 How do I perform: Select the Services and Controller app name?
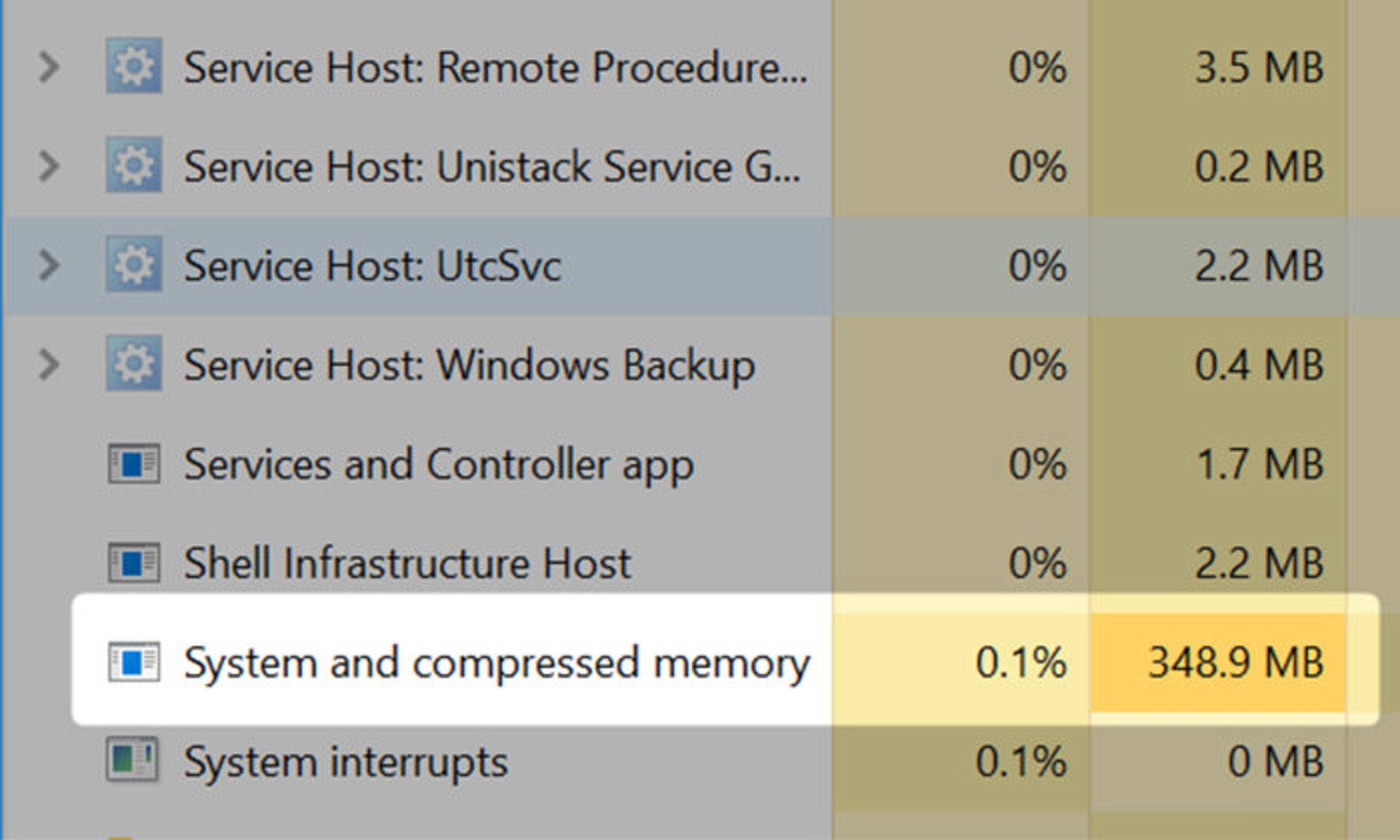pos(438,464)
